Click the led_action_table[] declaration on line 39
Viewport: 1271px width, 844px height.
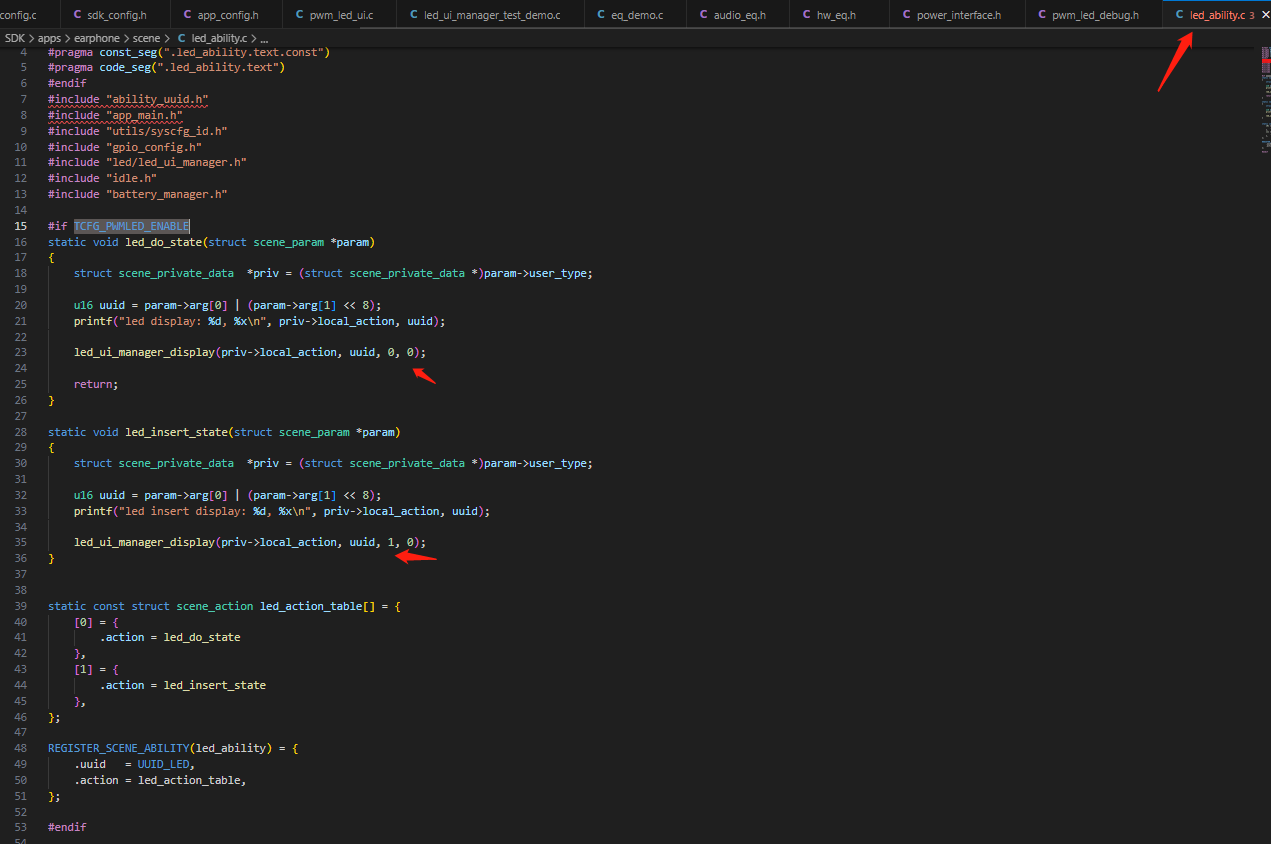[x=224, y=606]
